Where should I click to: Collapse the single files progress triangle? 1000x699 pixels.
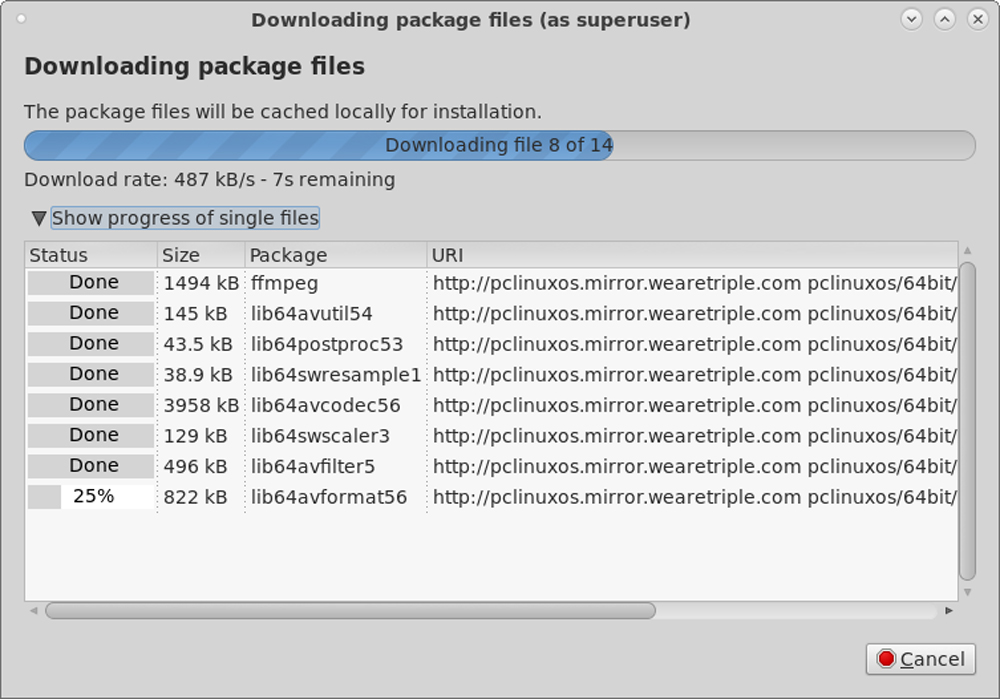(38, 219)
